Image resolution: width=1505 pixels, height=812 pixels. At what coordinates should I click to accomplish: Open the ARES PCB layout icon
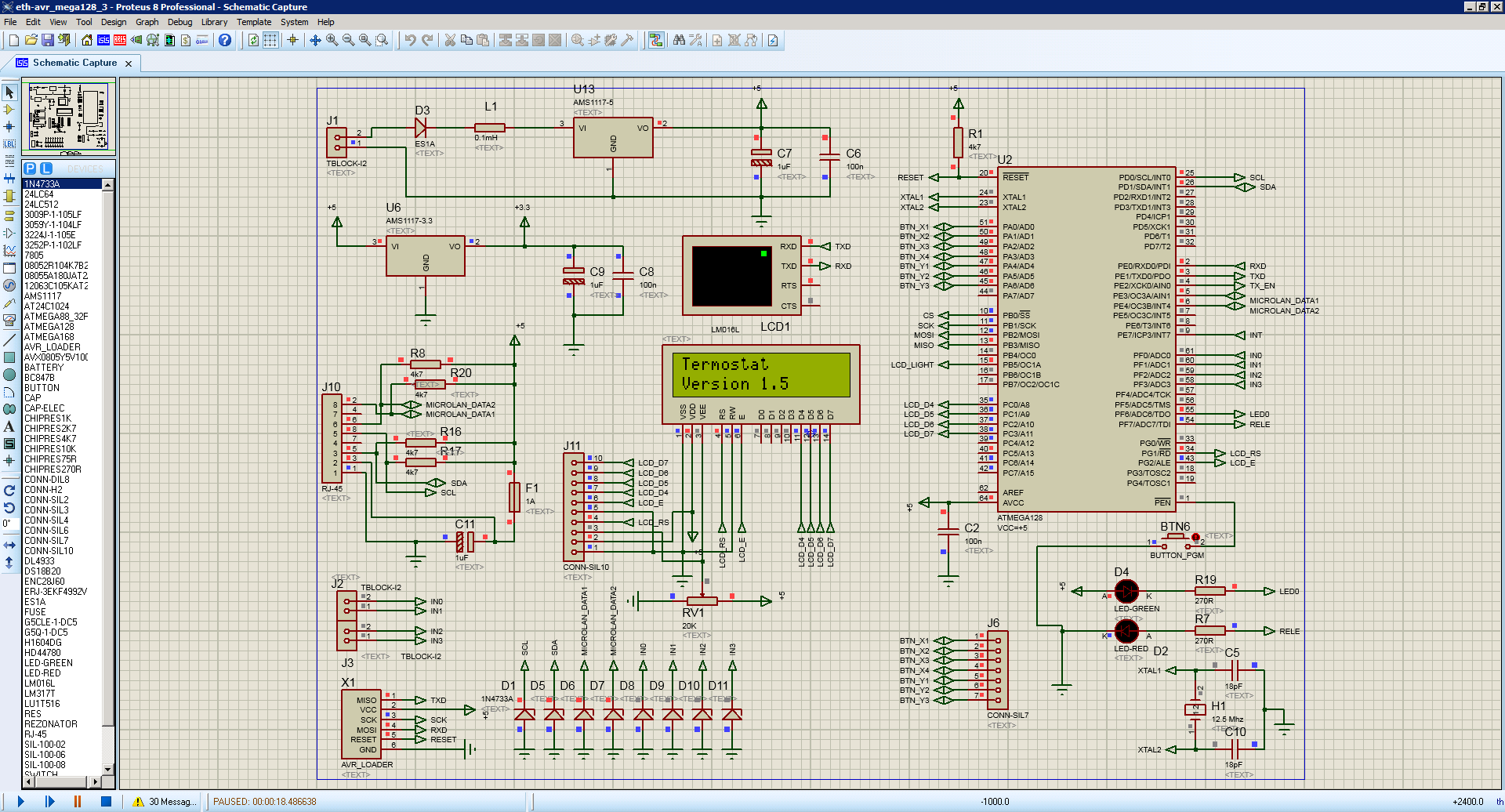120,40
